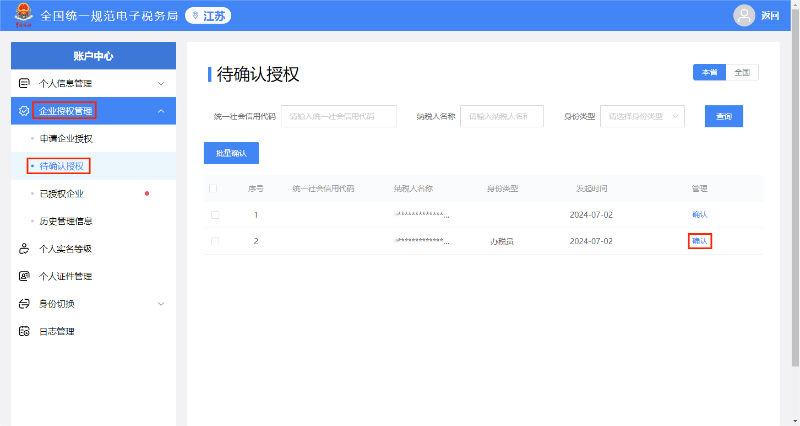This screenshot has width=800, height=426.
Task: Open the user avatar icon
Action: (x=744, y=15)
